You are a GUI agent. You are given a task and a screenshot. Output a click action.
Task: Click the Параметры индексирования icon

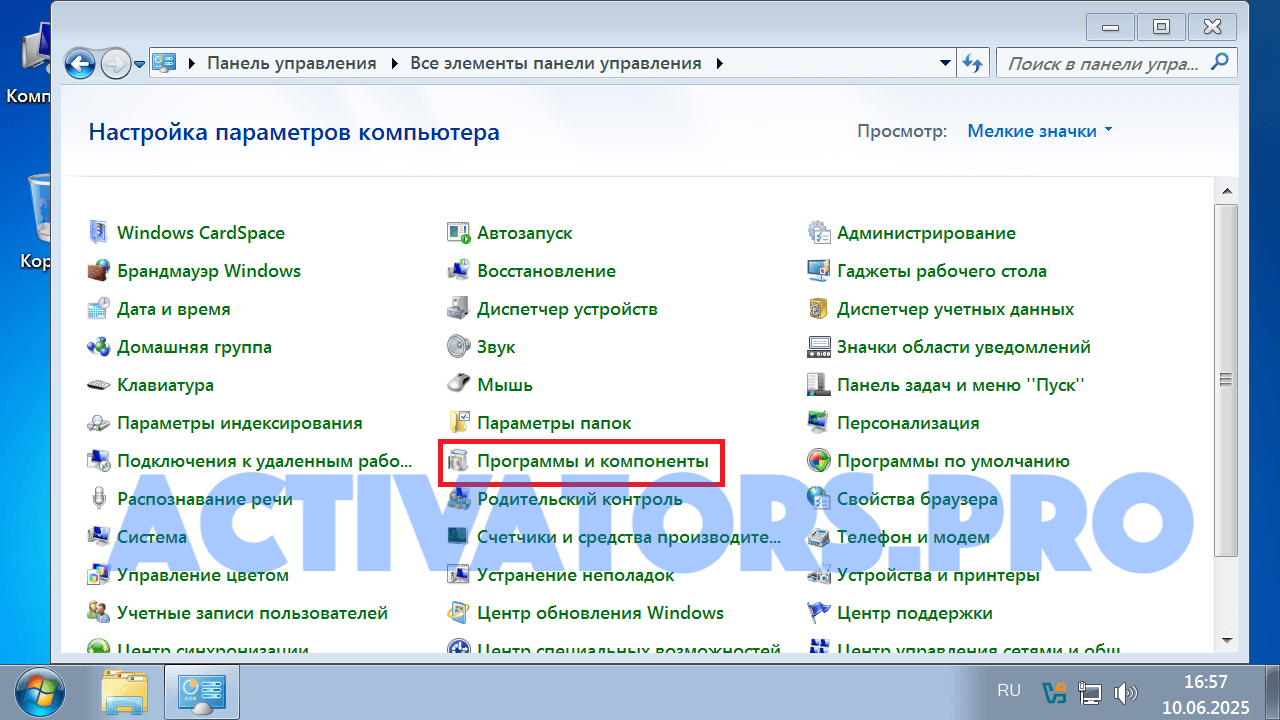(98, 423)
